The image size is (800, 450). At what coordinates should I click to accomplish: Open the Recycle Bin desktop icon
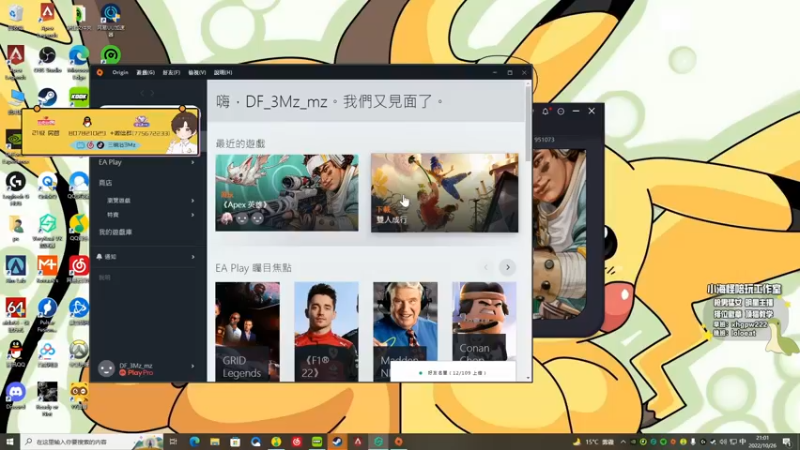[x=15, y=18]
